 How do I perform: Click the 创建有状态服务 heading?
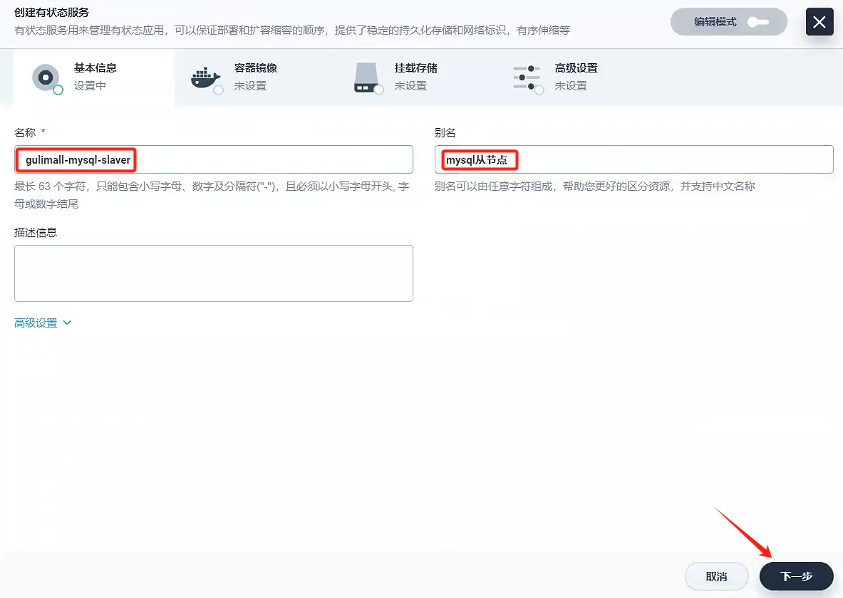coord(52,12)
